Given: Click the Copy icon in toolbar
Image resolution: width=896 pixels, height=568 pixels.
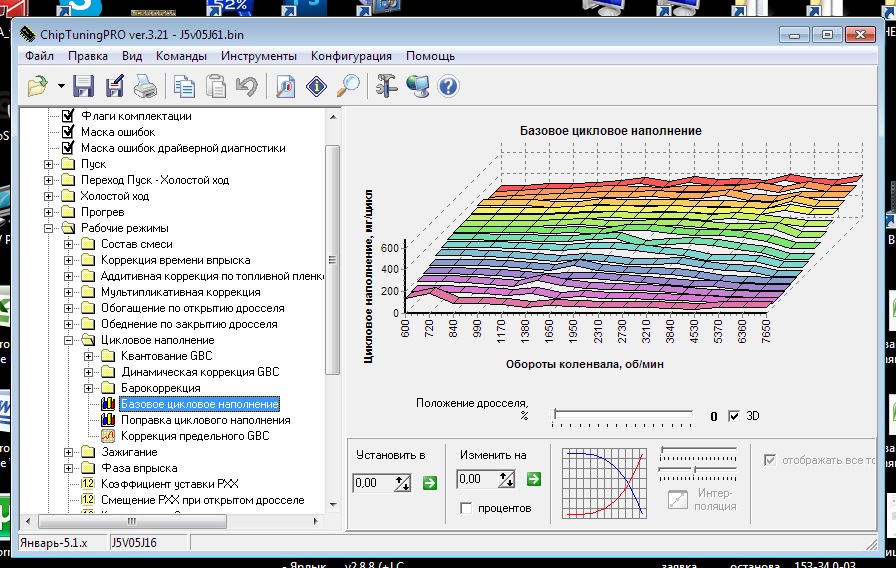Looking at the screenshot, I should coord(184,87).
